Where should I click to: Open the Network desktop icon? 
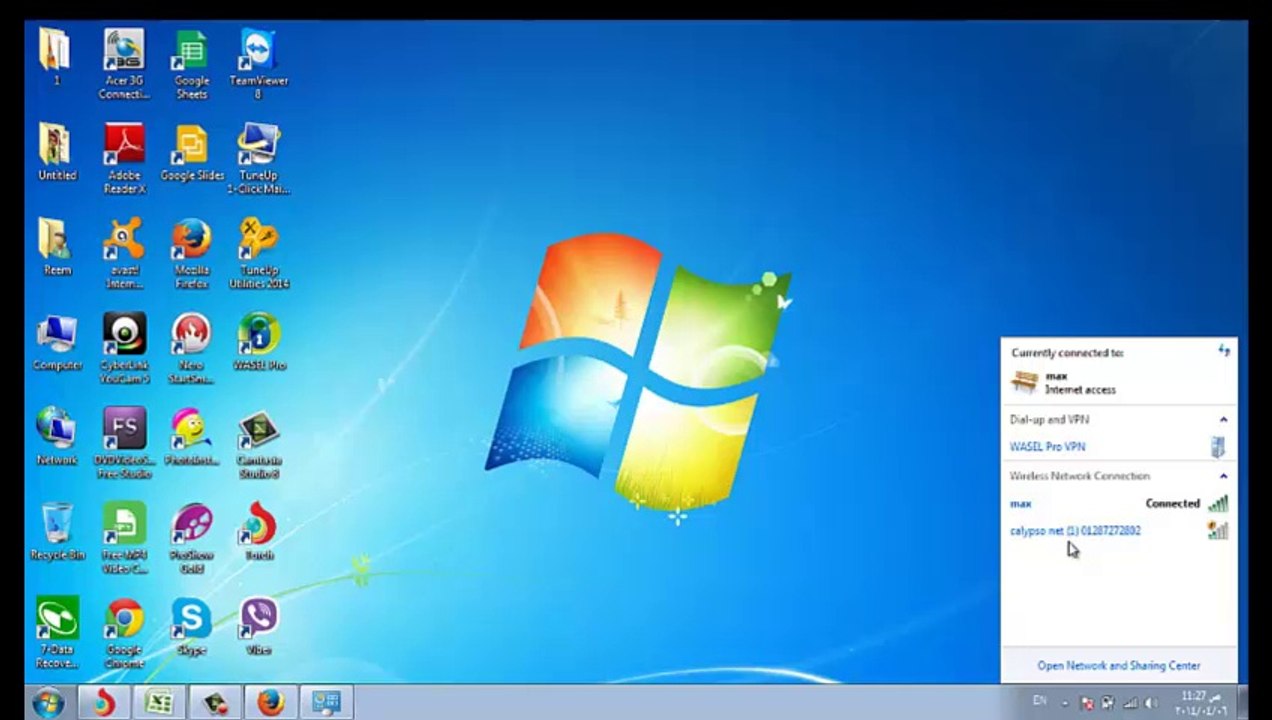tap(57, 437)
